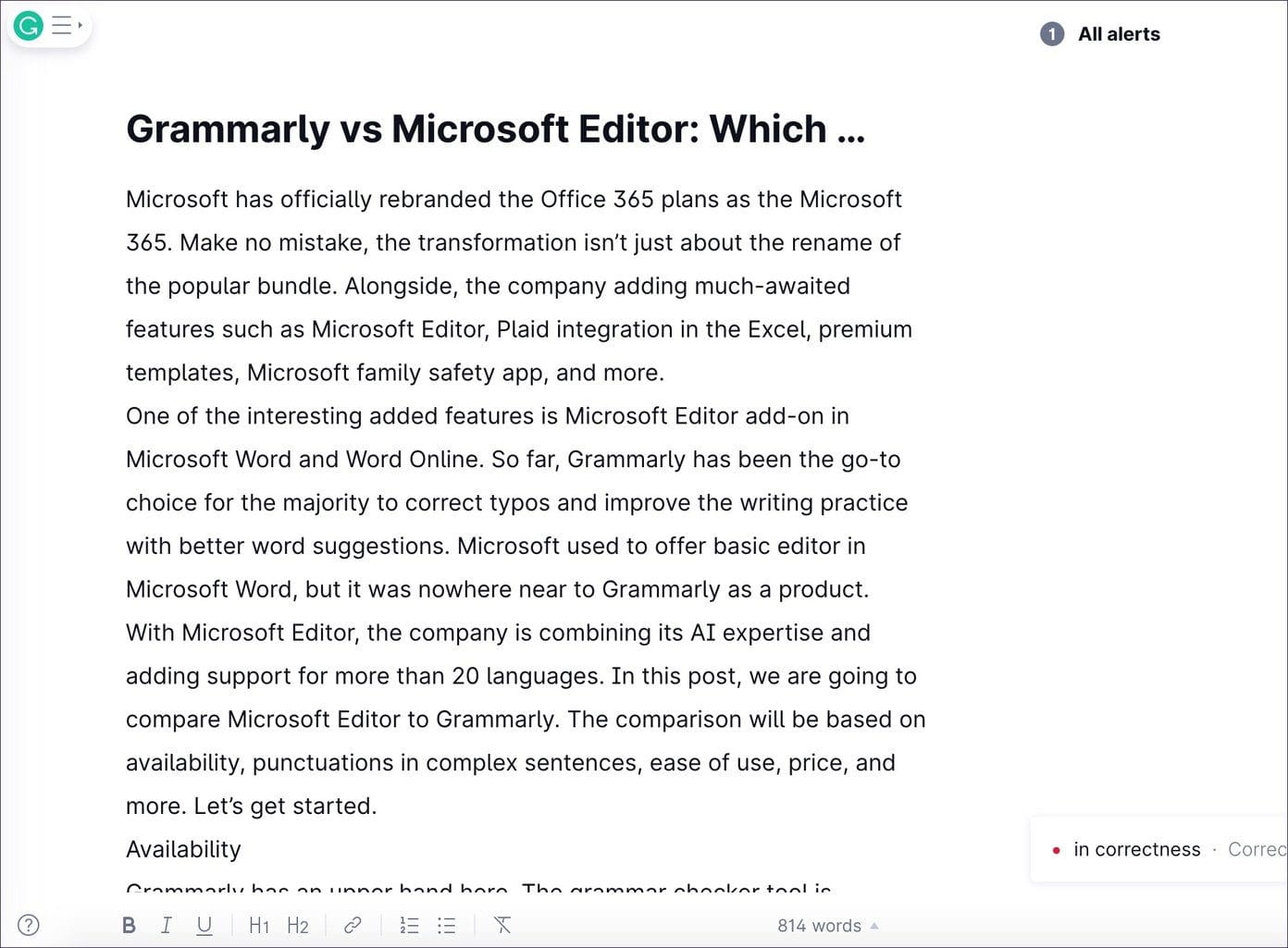The width and height of the screenshot is (1288, 948).
Task: Apply Heading 1 style
Action: 259,926
